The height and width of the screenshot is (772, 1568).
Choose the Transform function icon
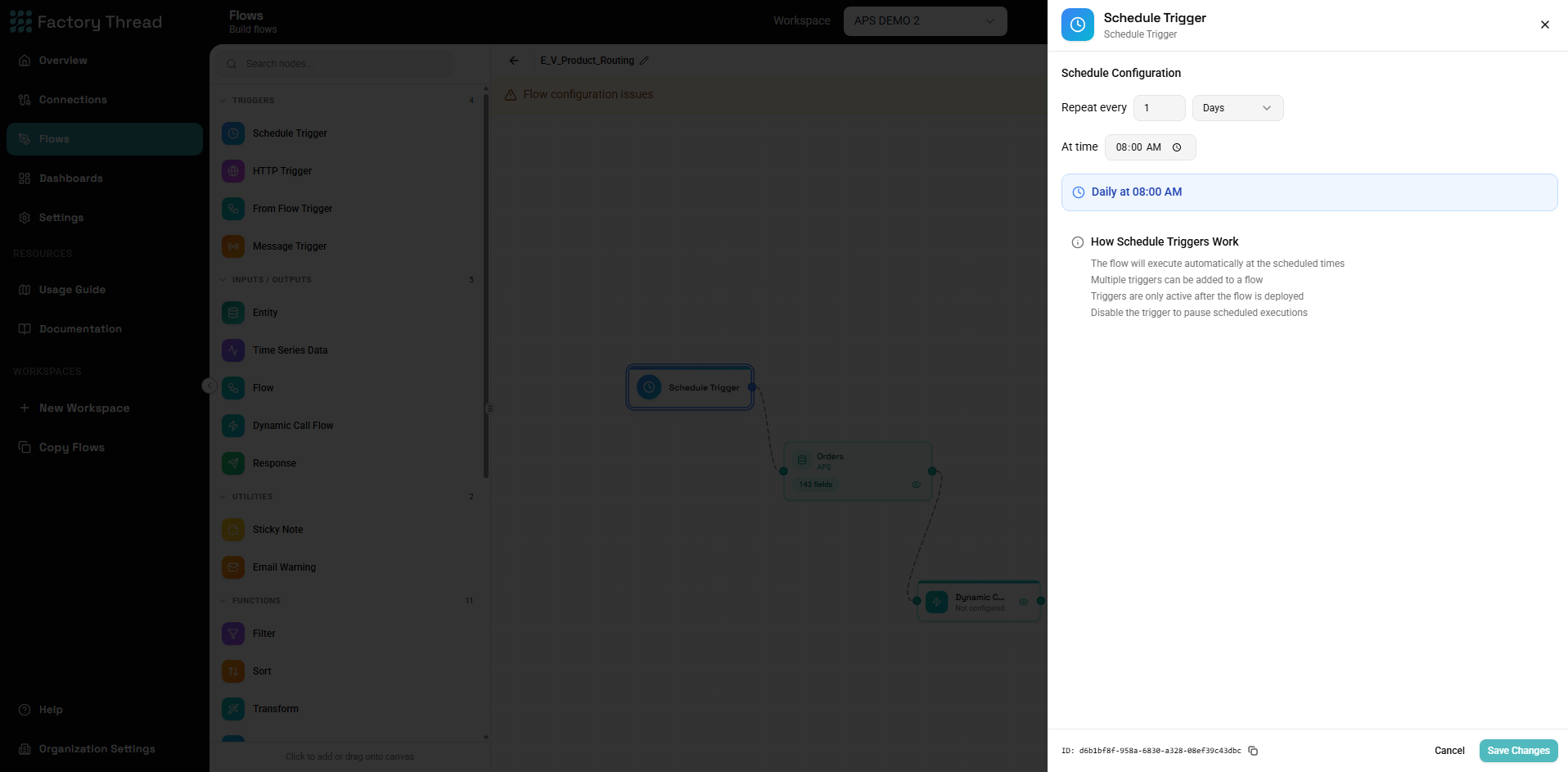233,709
